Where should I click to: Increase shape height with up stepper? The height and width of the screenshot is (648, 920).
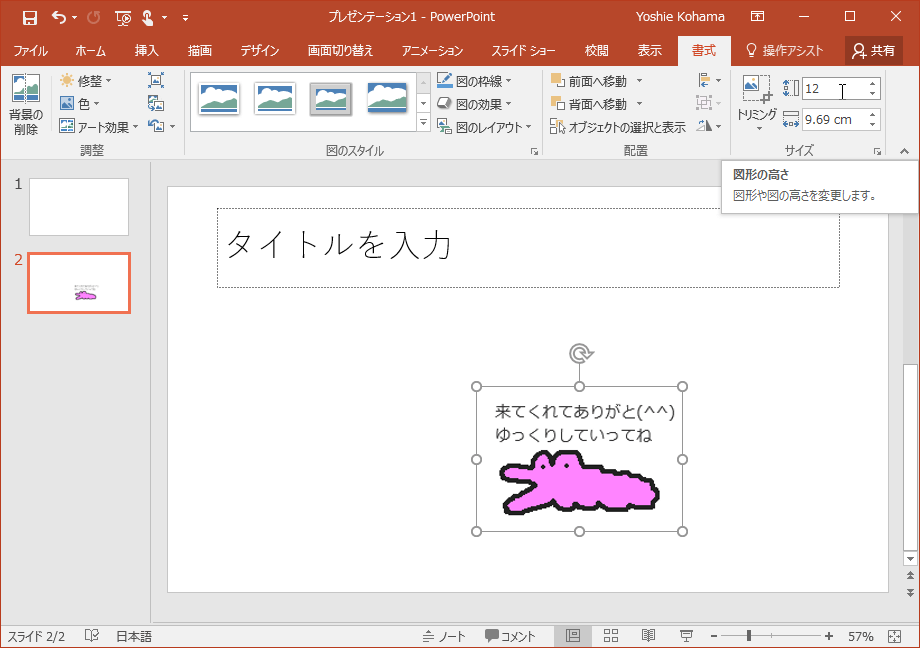coord(872,83)
